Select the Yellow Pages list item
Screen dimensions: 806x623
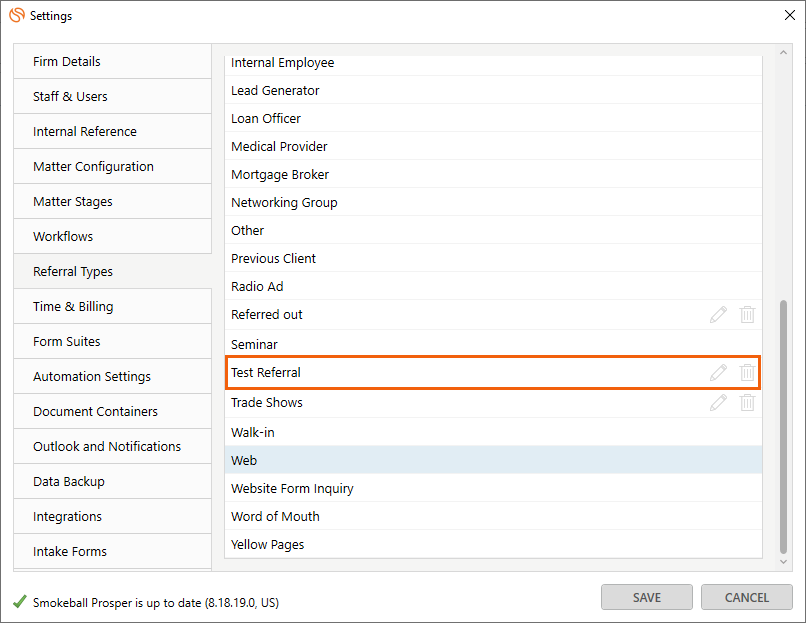pyautogui.click(x=493, y=544)
